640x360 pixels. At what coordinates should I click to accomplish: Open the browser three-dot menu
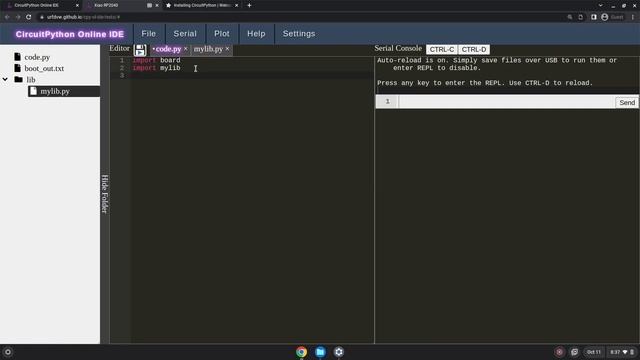pyautogui.click(x=633, y=17)
